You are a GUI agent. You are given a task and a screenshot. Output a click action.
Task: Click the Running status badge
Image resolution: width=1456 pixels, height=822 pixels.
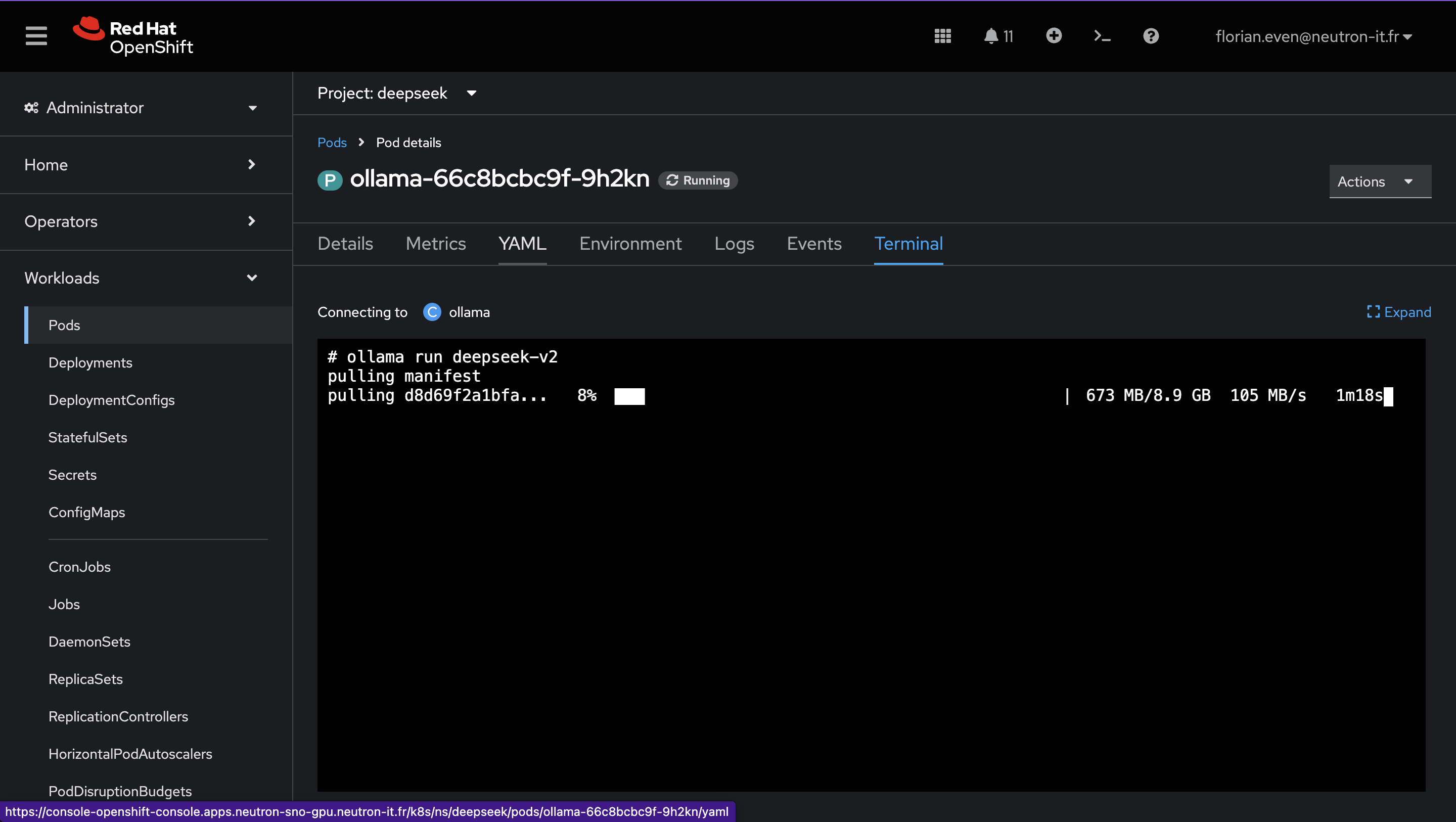point(698,180)
